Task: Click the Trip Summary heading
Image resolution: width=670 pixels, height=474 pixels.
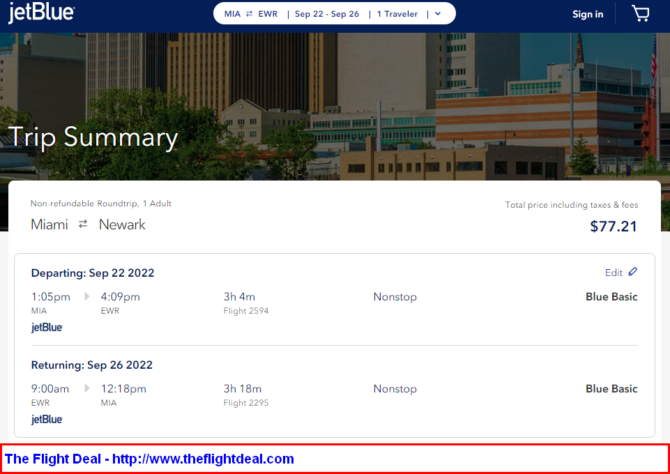Action: 93,138
